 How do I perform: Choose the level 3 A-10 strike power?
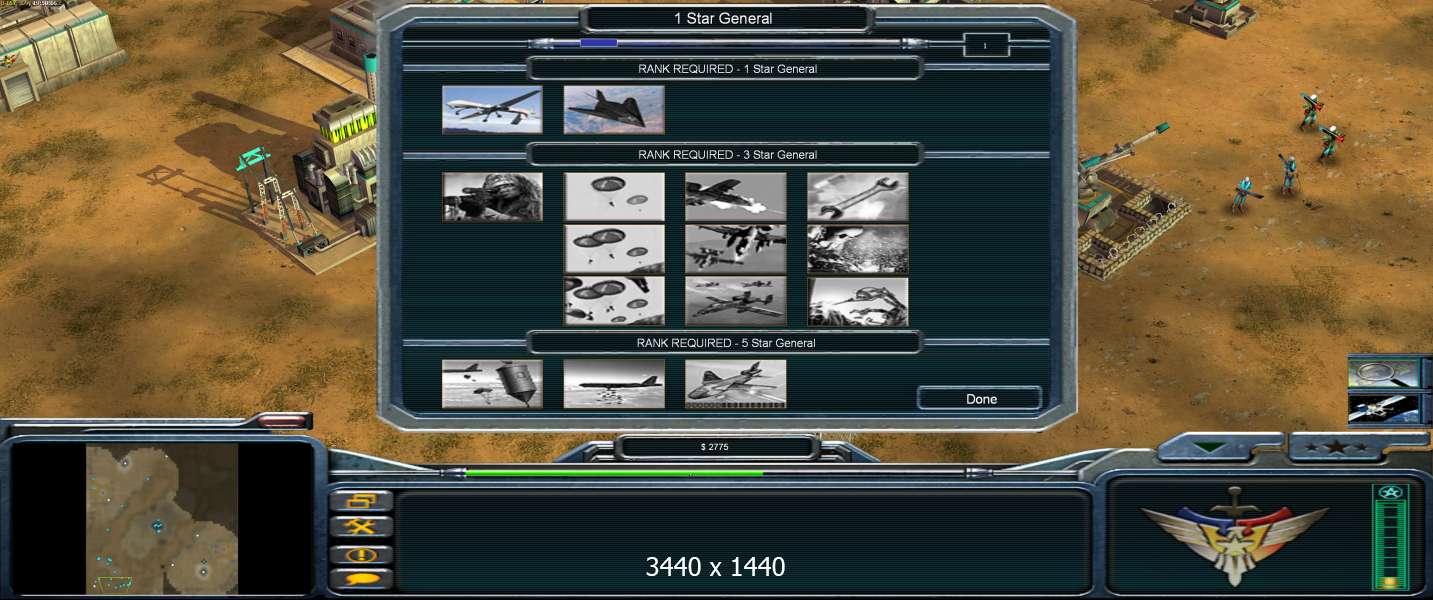point(736,301)
